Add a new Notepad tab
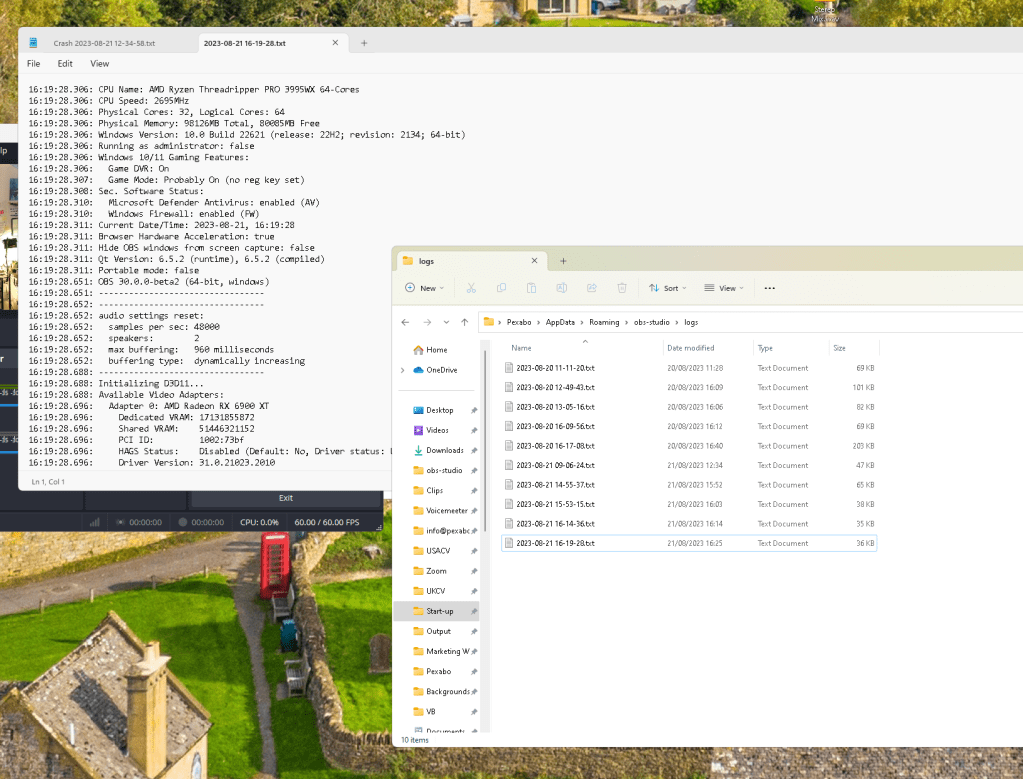Image resolution: width=1023 pixels, height=779 pixels. pyautogui.click(x=364, y=43)
